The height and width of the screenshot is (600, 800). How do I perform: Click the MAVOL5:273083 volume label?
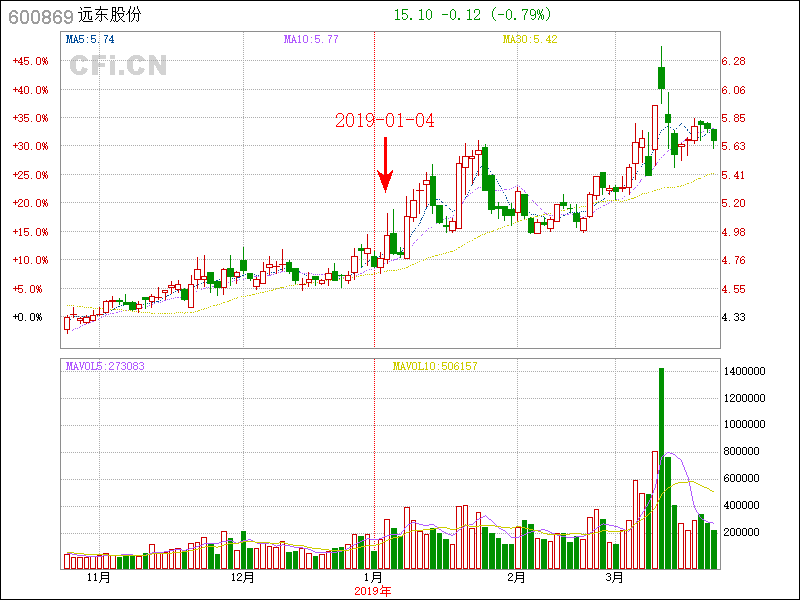pyautogui.click(x=105, y=366)
